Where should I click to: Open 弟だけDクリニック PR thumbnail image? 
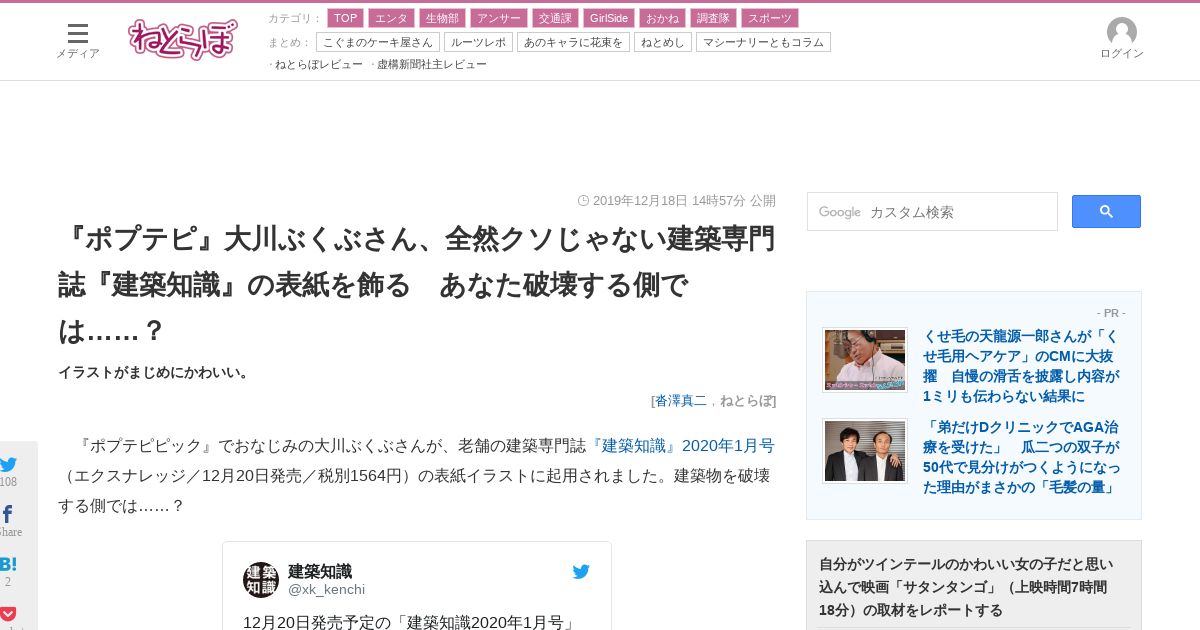click(x=865, y=451)
